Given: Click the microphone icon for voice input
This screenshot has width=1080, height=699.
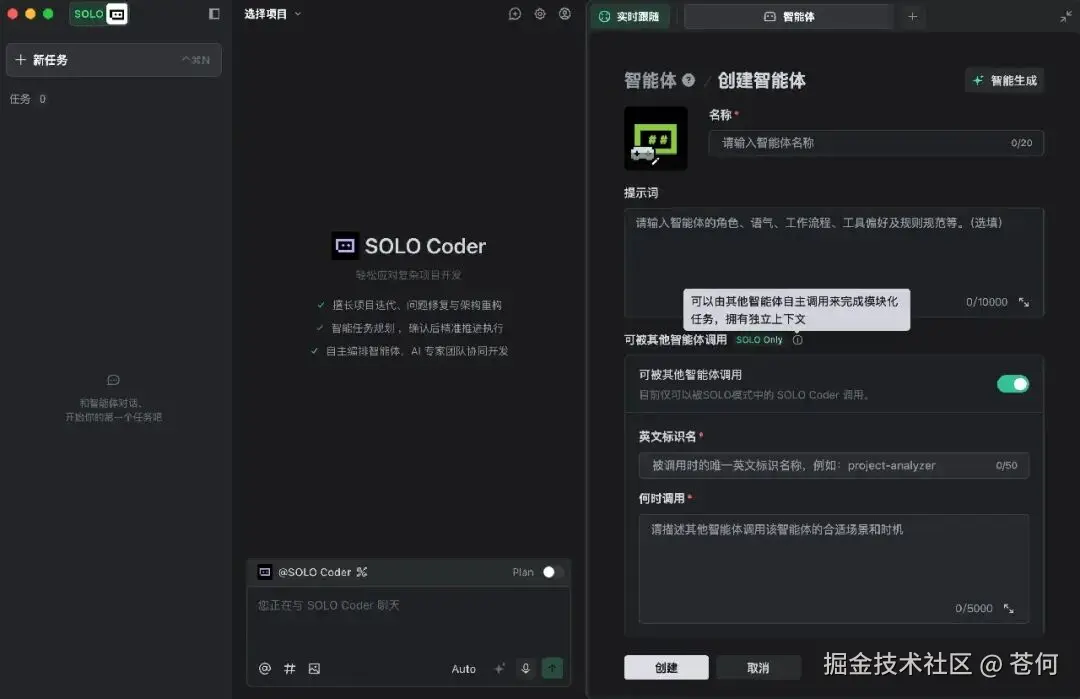Looking at the screenshot, I should point(526,668).
